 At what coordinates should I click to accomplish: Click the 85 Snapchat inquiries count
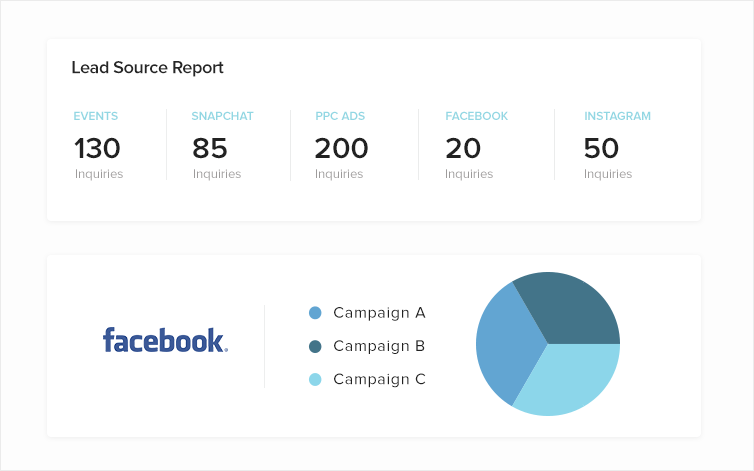click(210, 149)
